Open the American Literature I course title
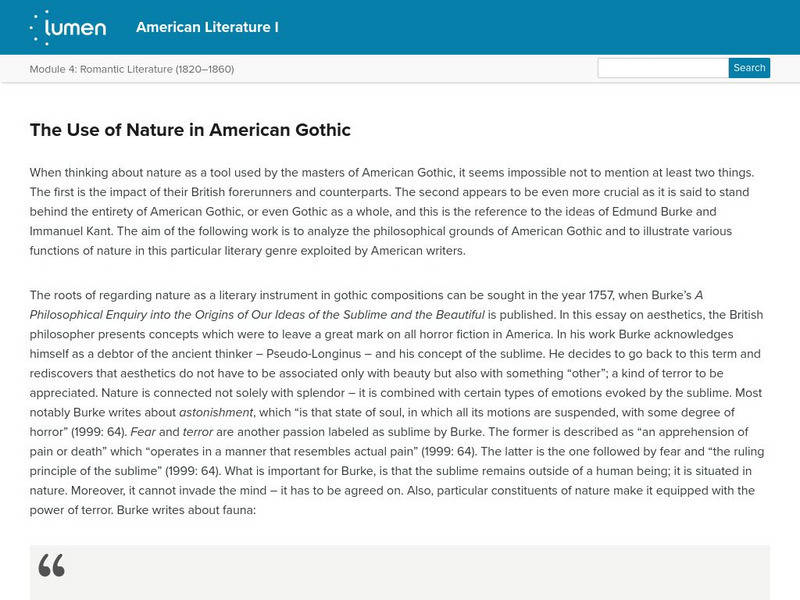The width and height of the screenshot is (800, 600). [207, 27]
